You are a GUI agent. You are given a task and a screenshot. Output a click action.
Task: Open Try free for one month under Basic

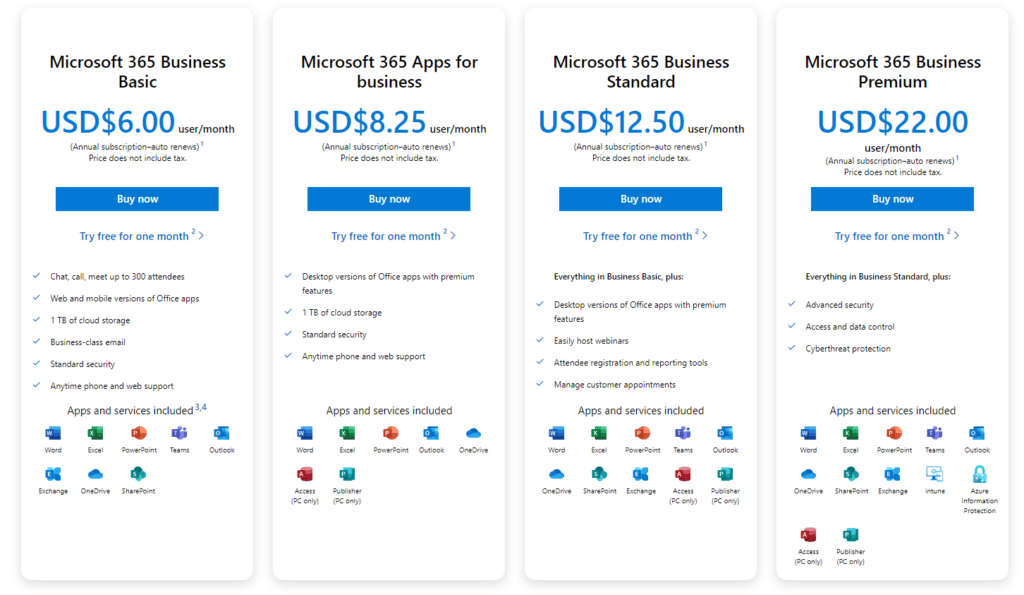pos(134,236)
